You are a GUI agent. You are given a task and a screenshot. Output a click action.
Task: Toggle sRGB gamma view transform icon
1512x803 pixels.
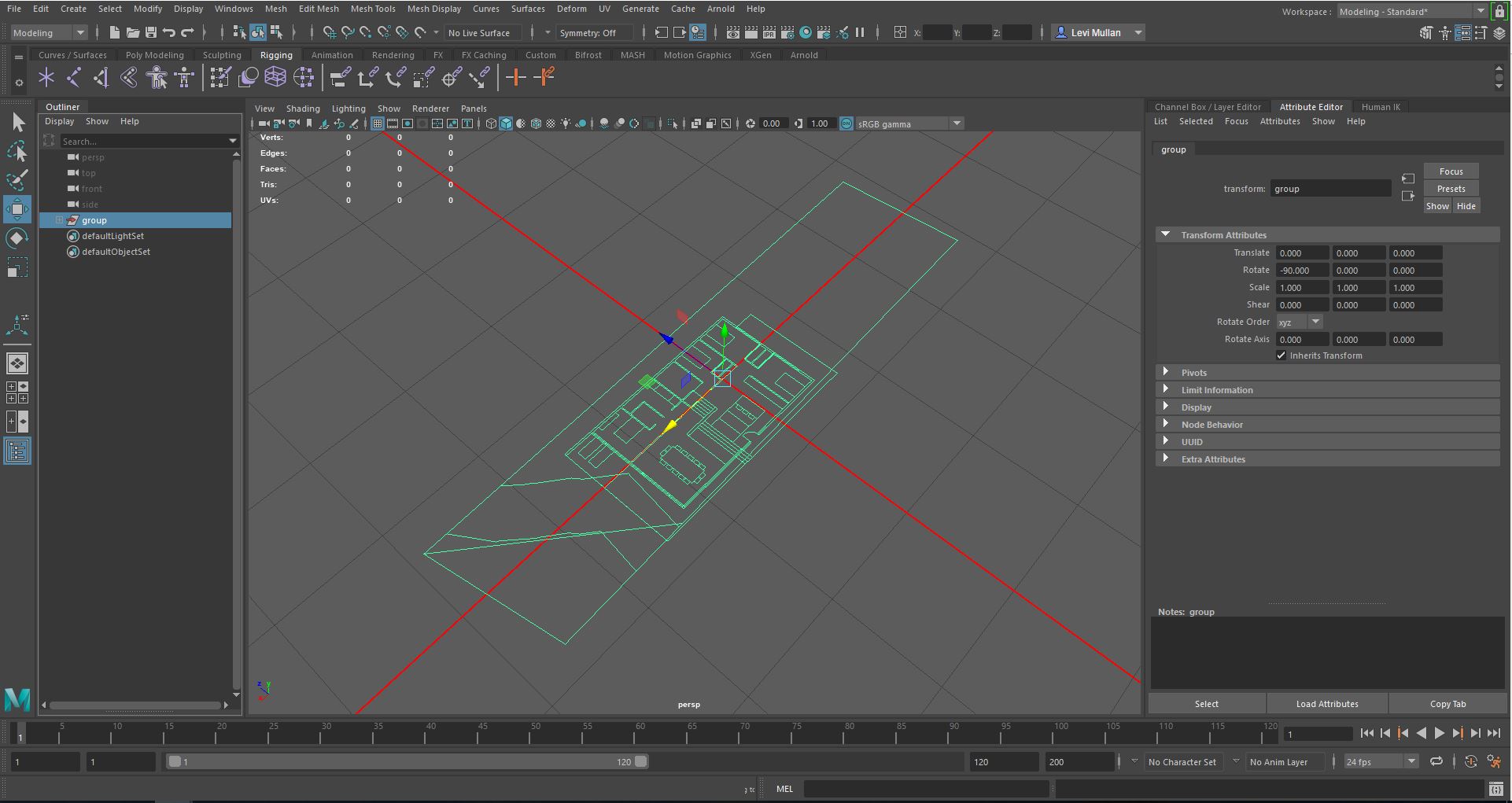click(846, 123)
